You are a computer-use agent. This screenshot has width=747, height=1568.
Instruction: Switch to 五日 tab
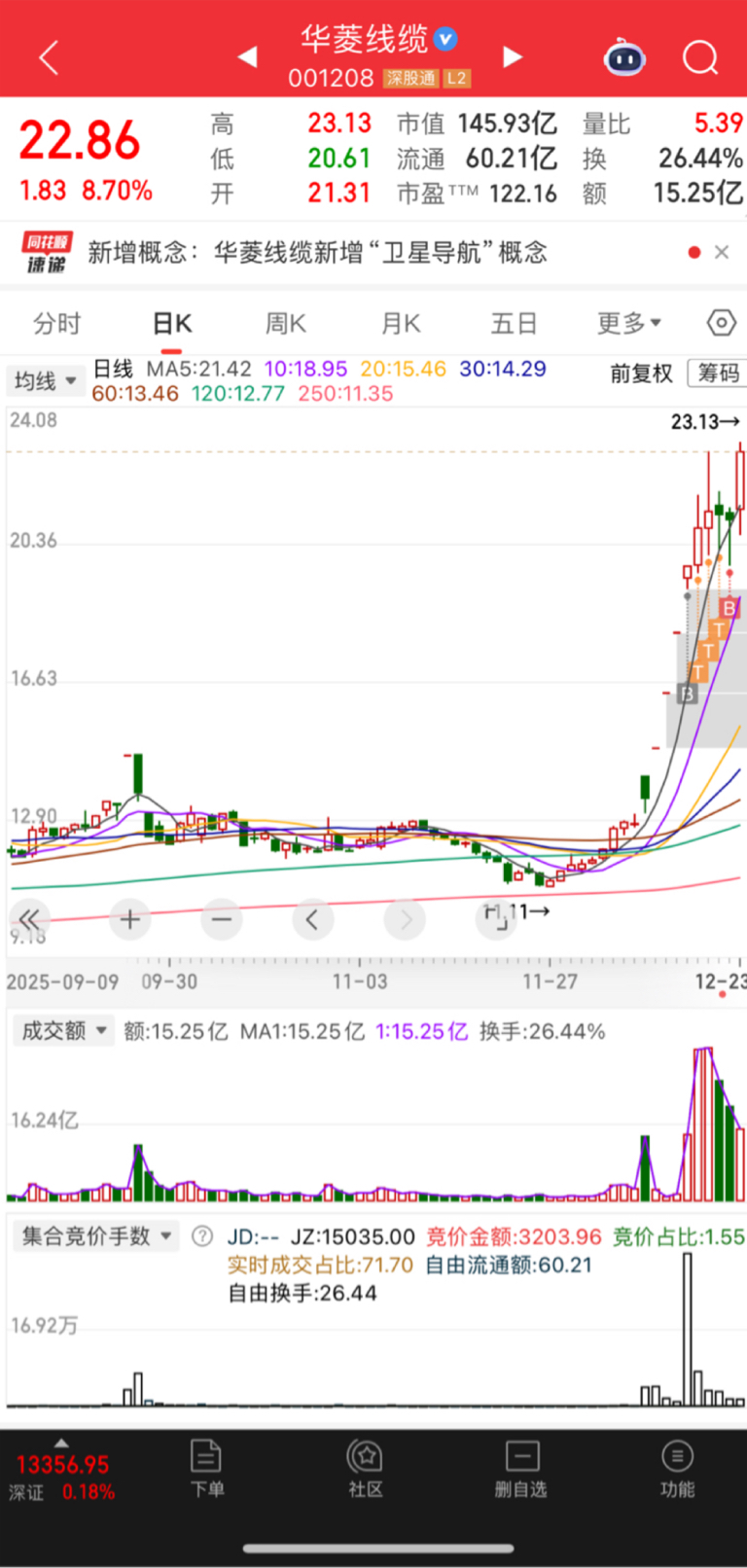pyautogui.click(x=515, y=323)
